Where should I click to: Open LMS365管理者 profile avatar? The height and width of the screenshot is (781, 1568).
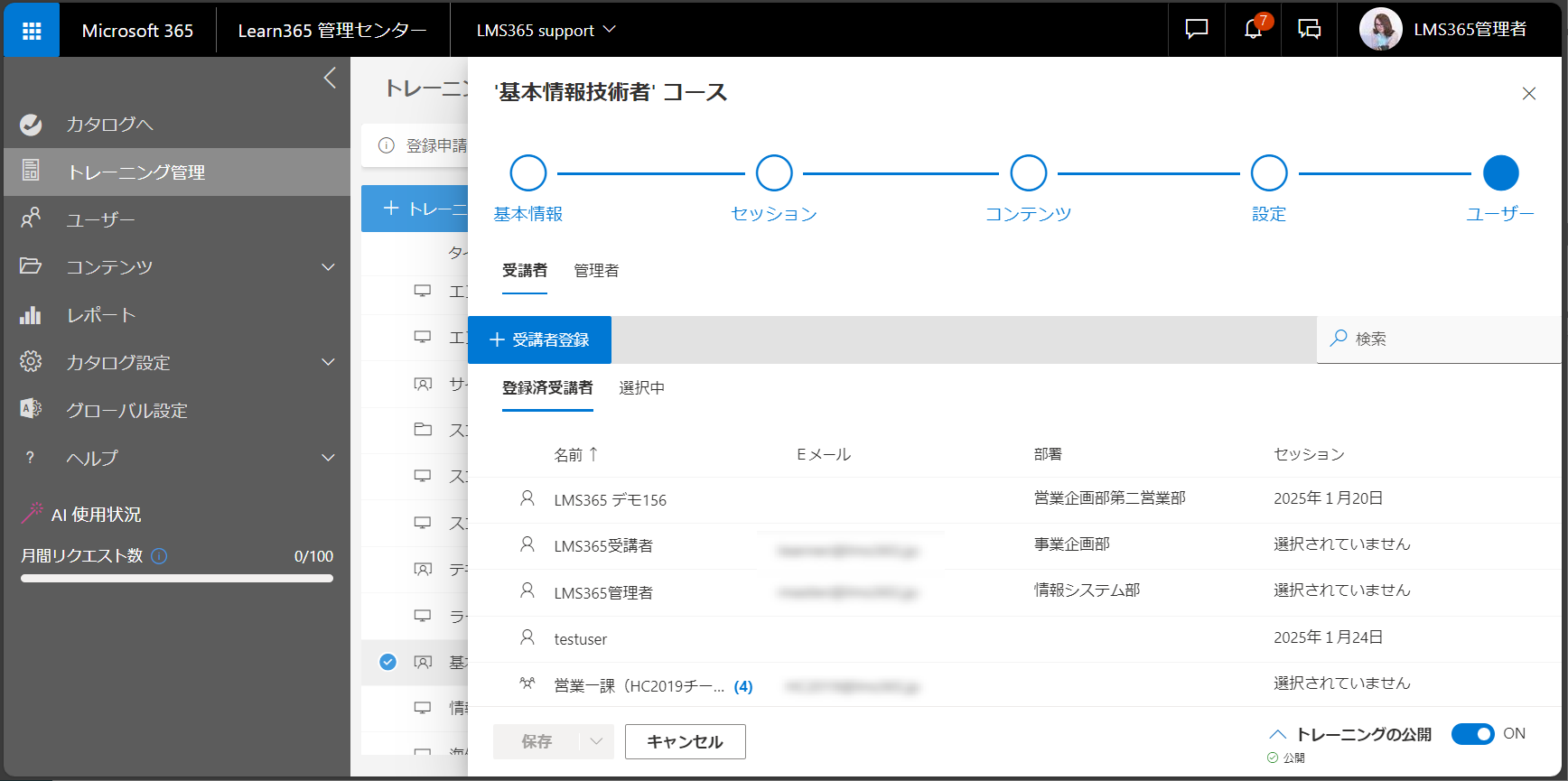click(1380, 30)
